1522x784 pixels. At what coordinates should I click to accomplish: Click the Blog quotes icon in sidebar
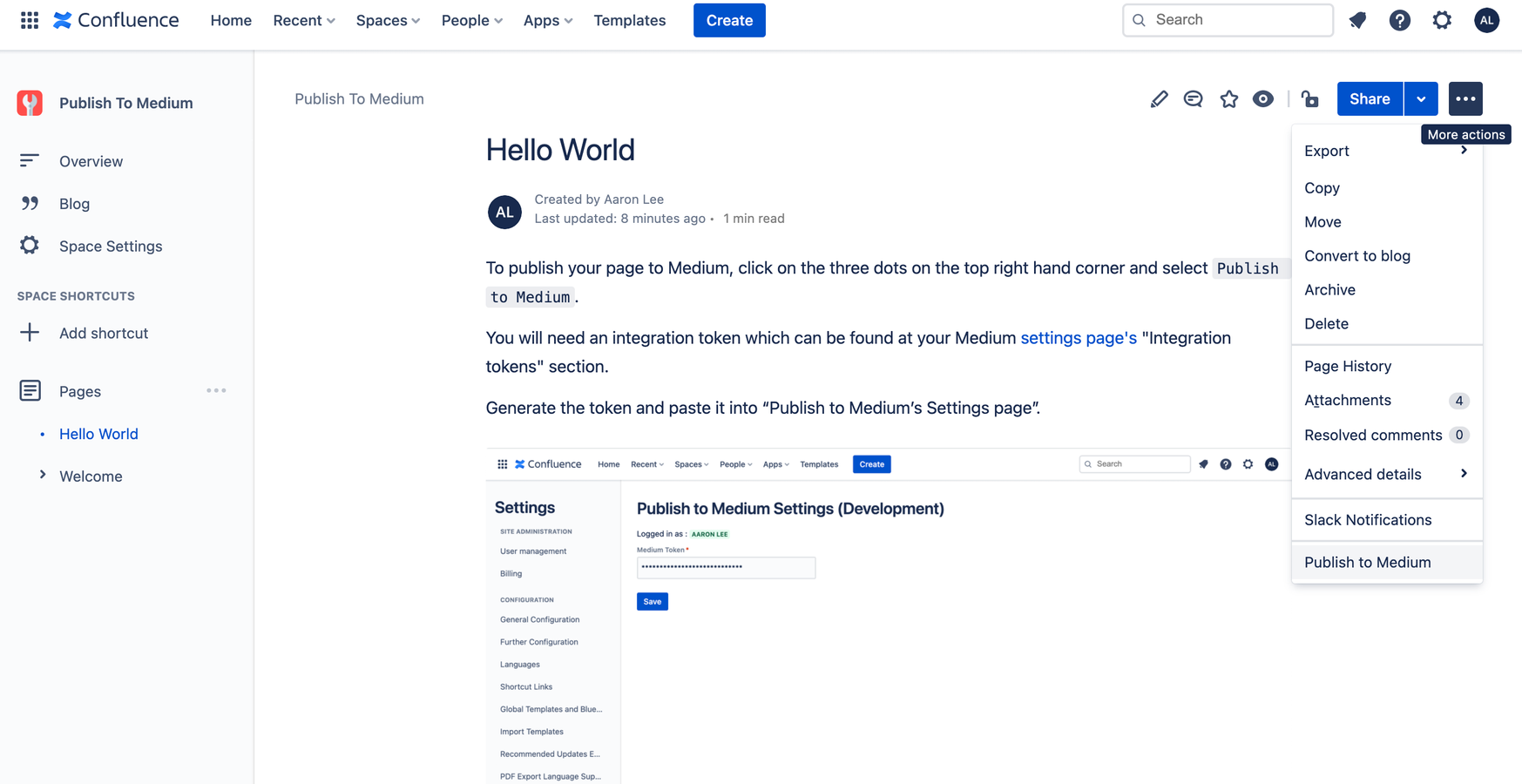(x=30, y=203)
